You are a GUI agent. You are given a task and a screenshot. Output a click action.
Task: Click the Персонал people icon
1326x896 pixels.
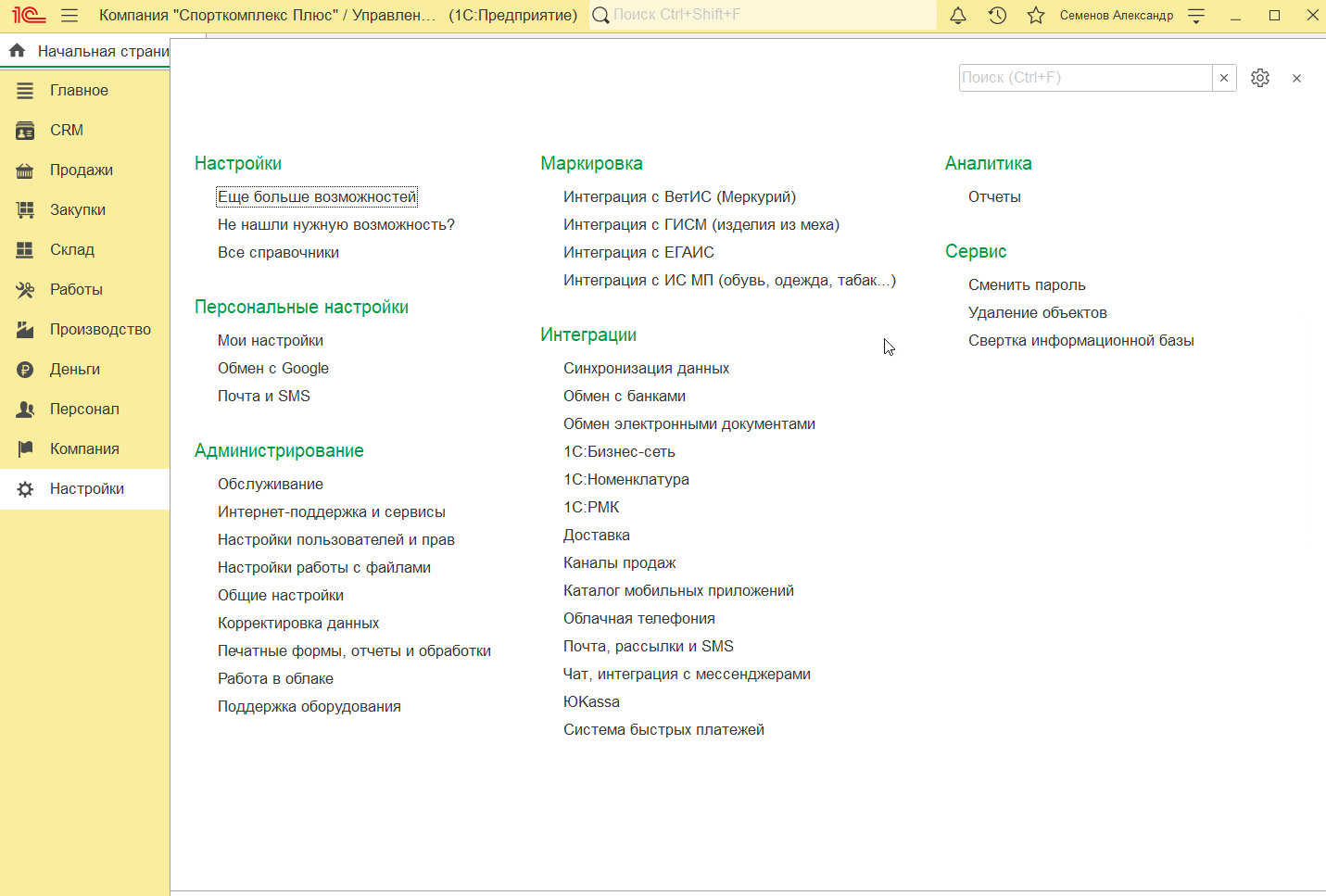[25, 410]
